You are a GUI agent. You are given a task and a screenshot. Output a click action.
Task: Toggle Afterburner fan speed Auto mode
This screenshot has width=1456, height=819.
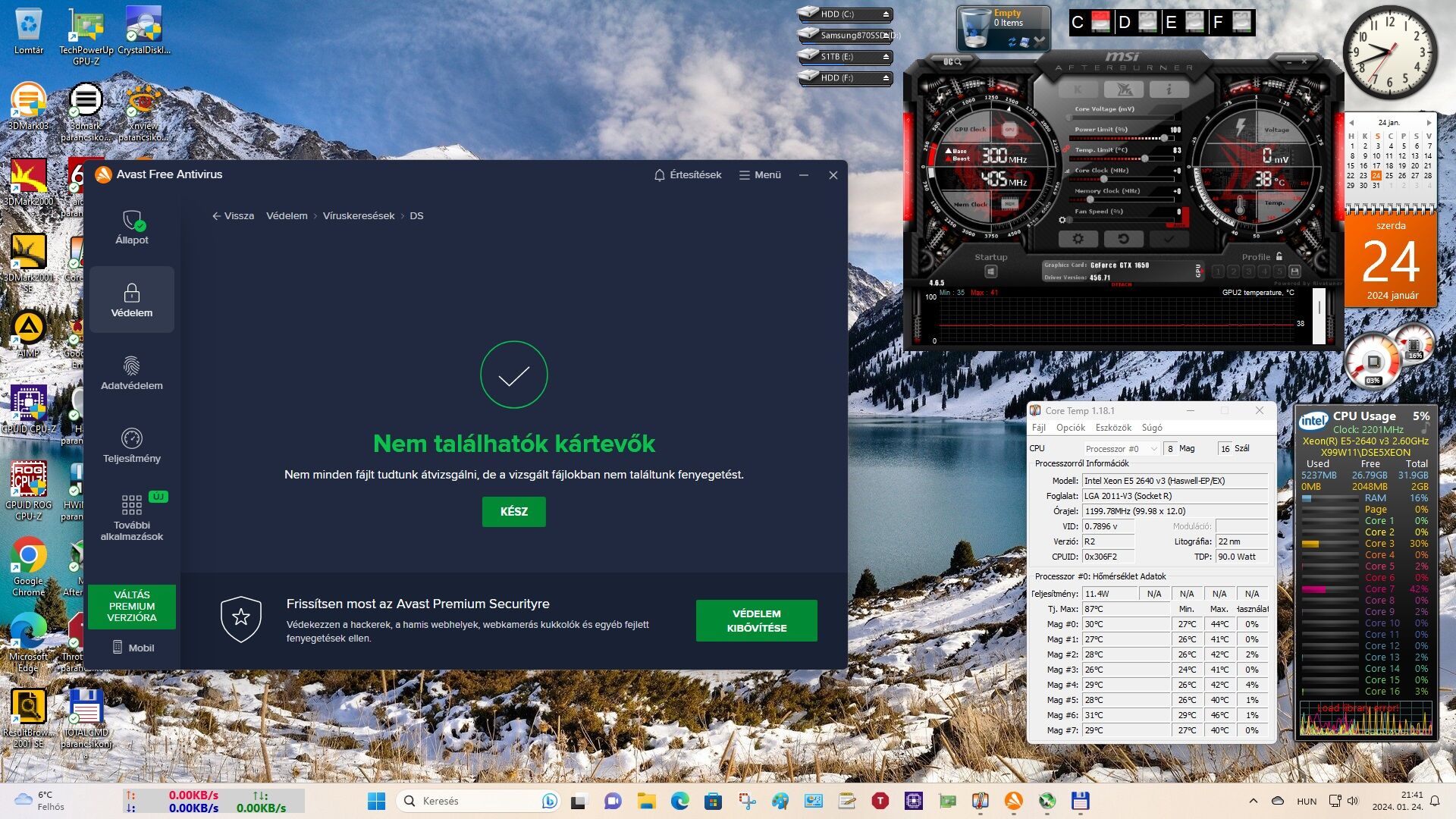tap(1179, 225)
